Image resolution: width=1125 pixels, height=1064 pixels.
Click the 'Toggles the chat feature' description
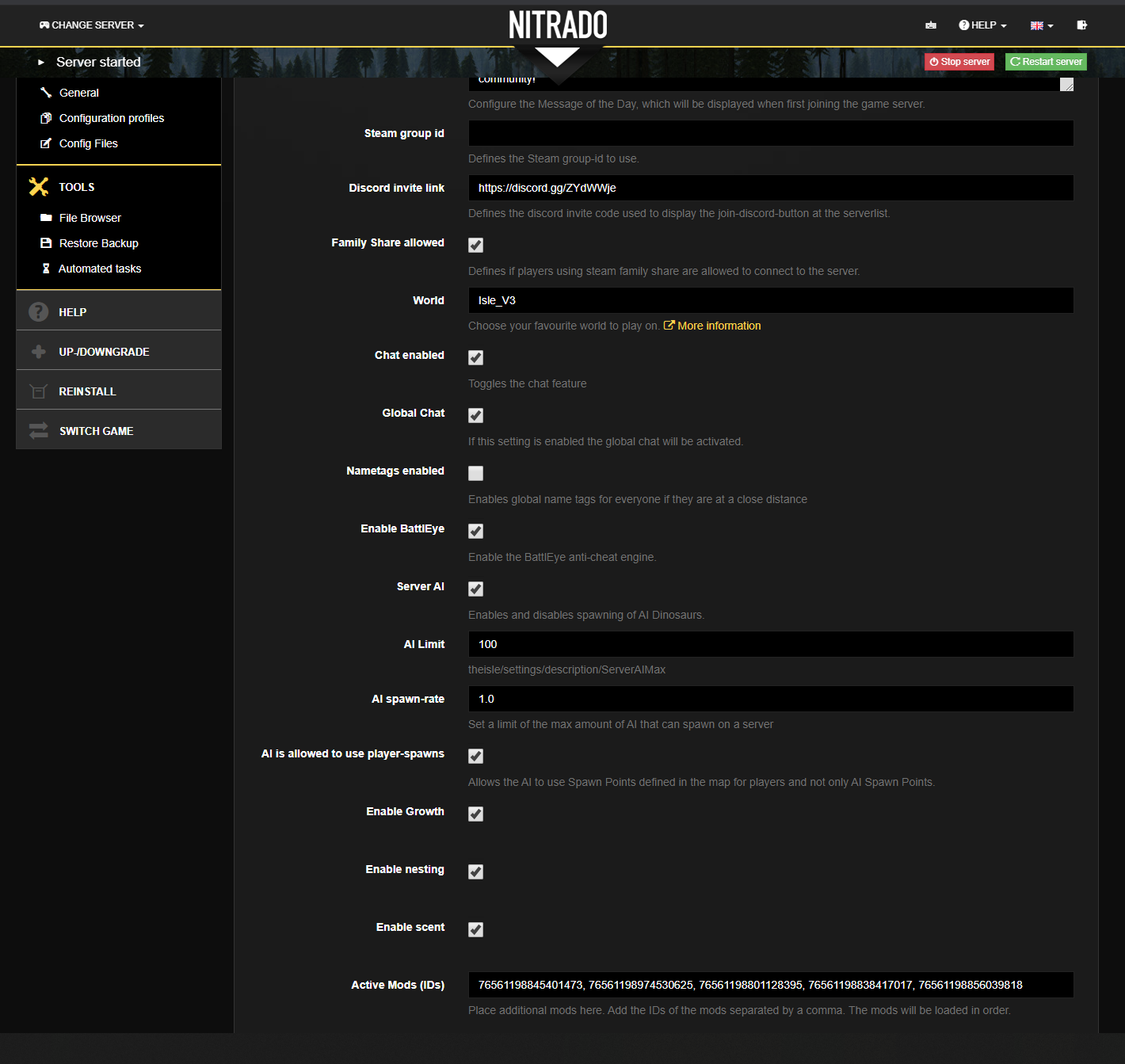[x=528, y=383]
